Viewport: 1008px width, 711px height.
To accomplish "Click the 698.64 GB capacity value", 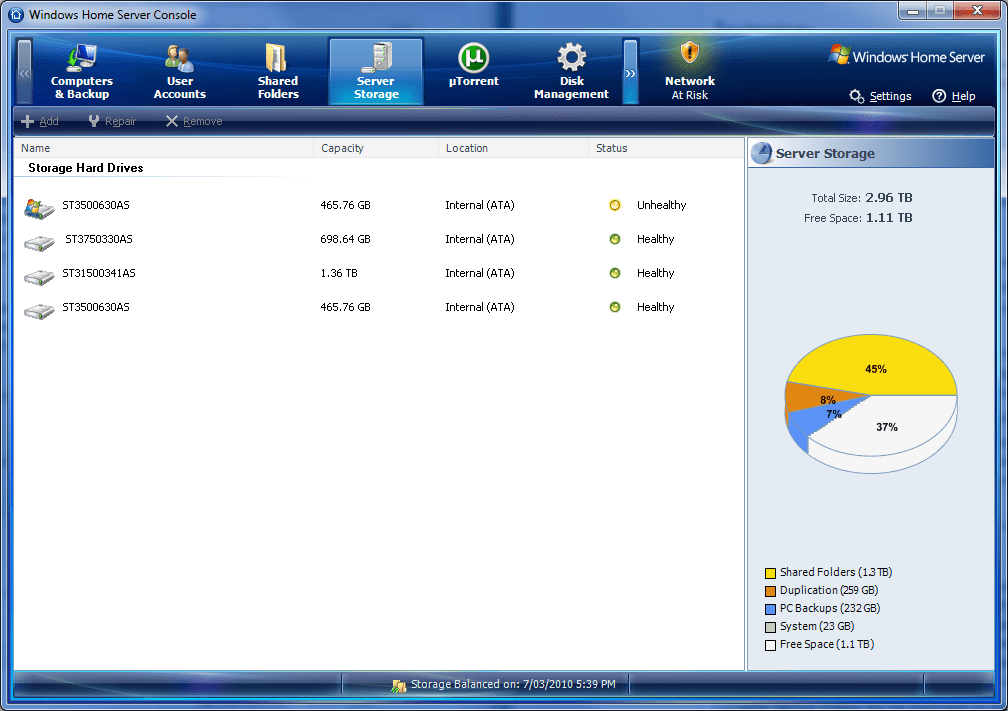I will pyautogui.click(x=345, y=239).
